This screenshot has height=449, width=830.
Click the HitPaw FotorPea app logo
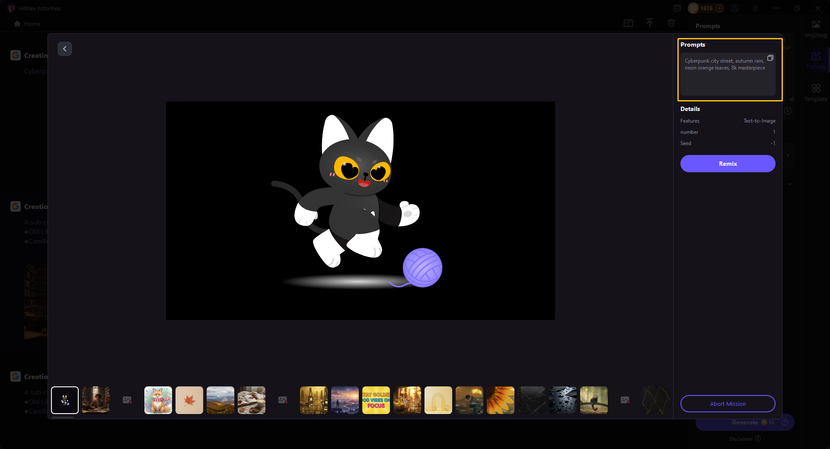(11, 8)
